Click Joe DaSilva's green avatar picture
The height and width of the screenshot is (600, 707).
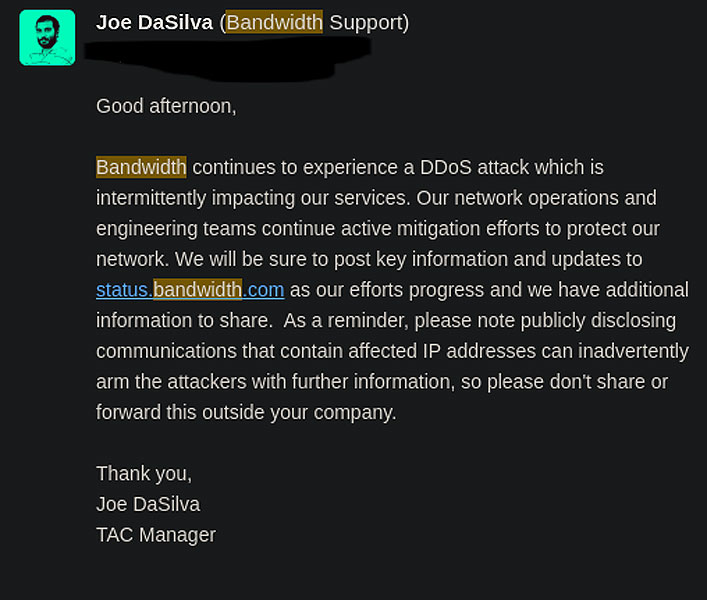tap(47, 37)
